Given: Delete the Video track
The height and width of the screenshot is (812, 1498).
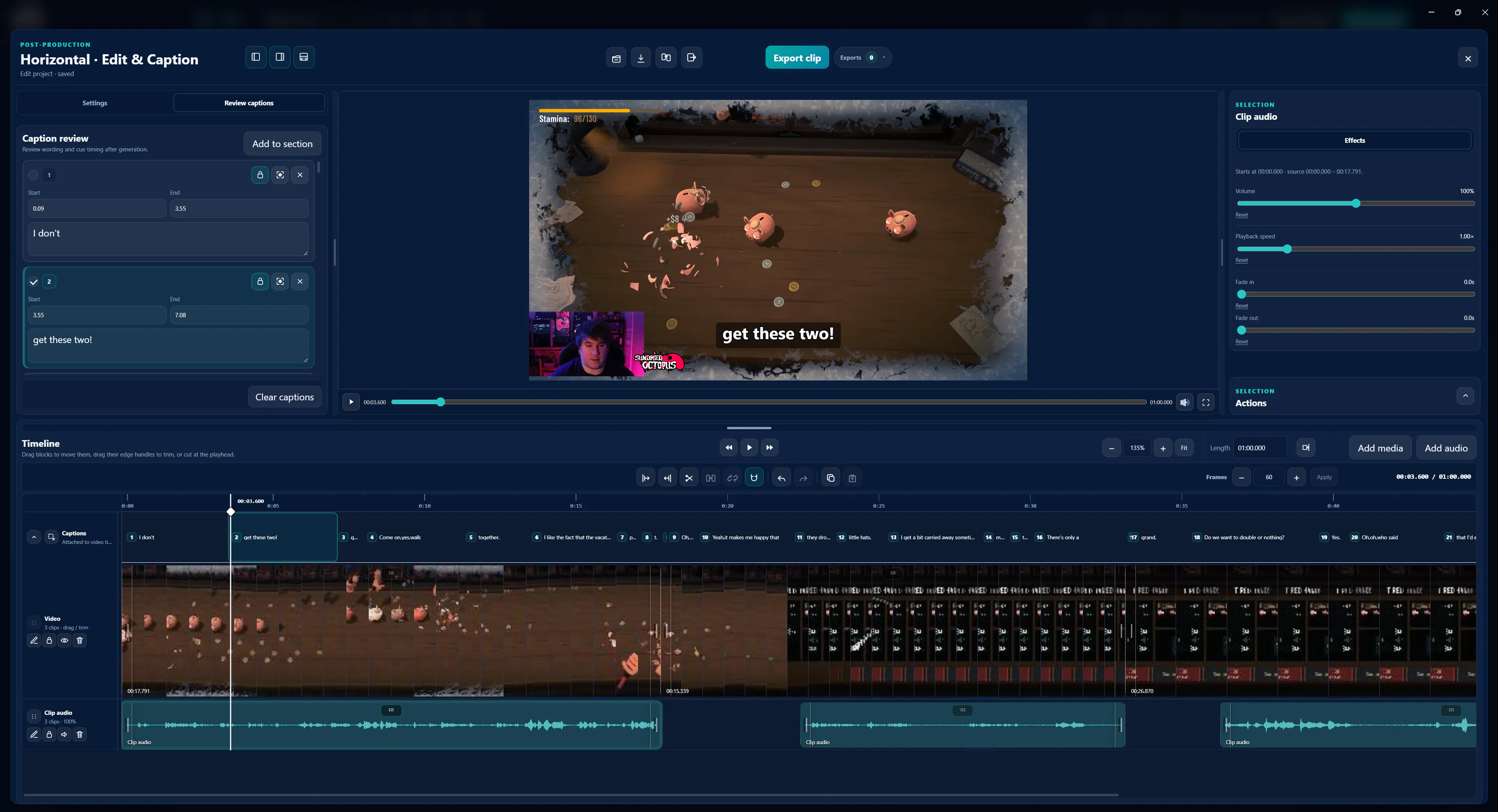Looking at the screenshot, I should tap(80, 640).
